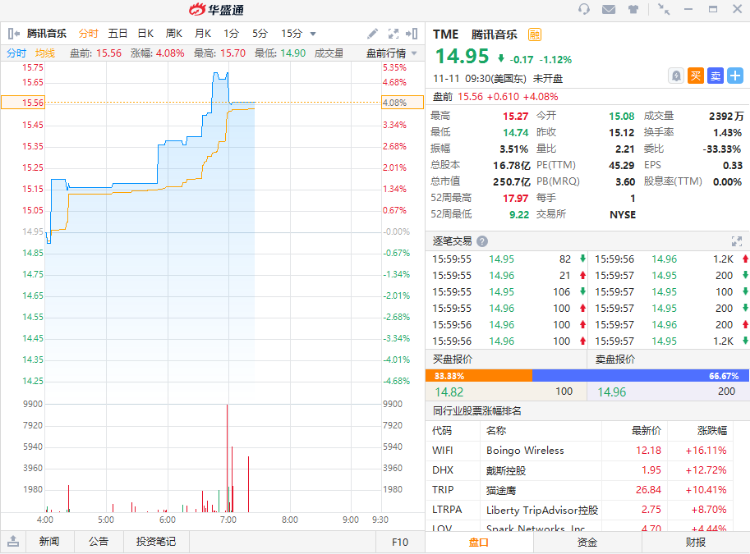Switch to the 日K chart tab
Viewport: 750px width, 554px height.
(x=146, y=33)
